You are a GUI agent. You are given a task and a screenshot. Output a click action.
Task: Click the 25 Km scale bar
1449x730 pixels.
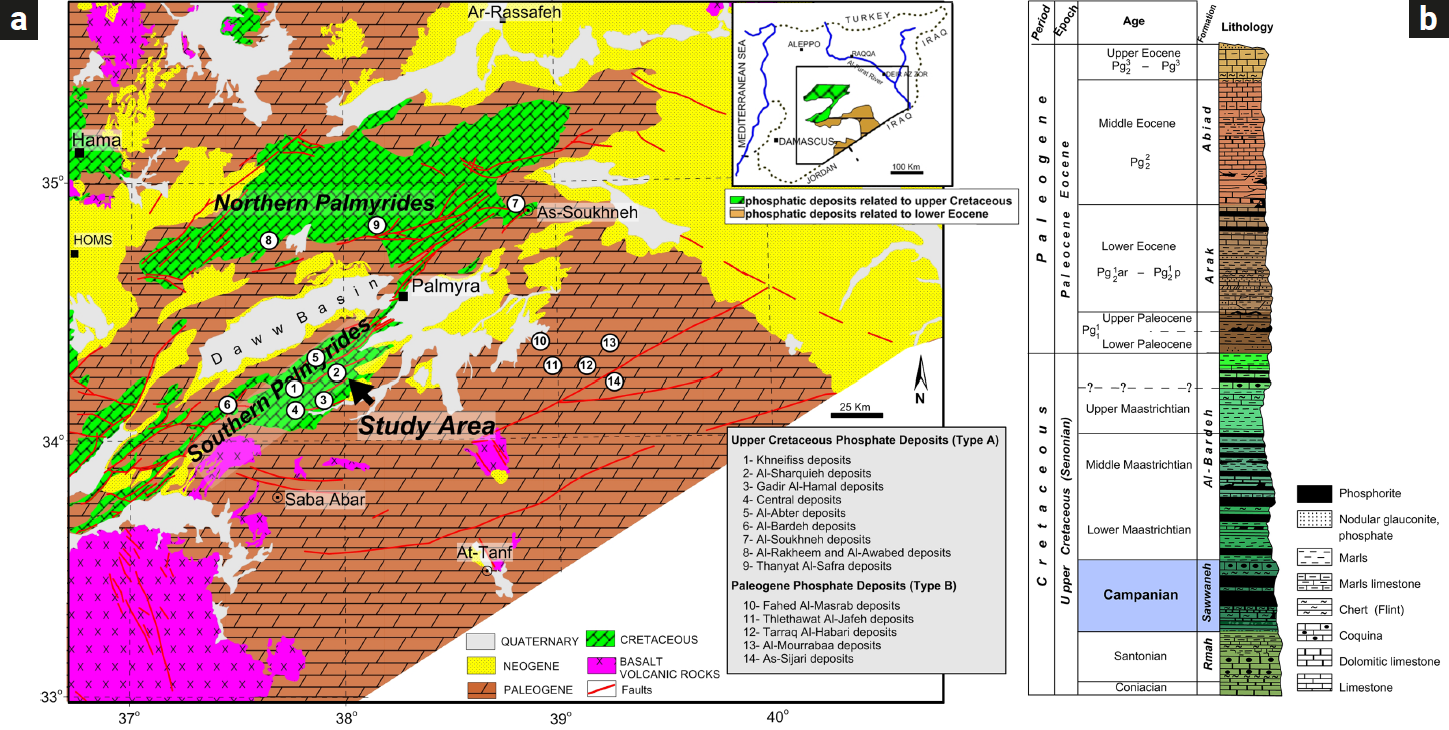[852, 414]
